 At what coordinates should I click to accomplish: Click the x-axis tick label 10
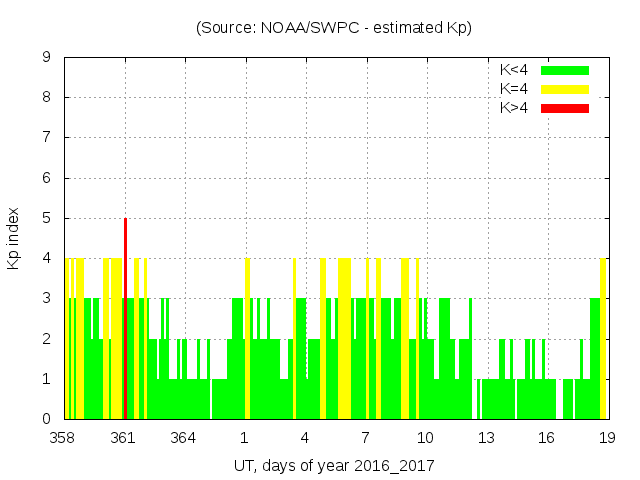pyautogui.click(x=425, y=438)
